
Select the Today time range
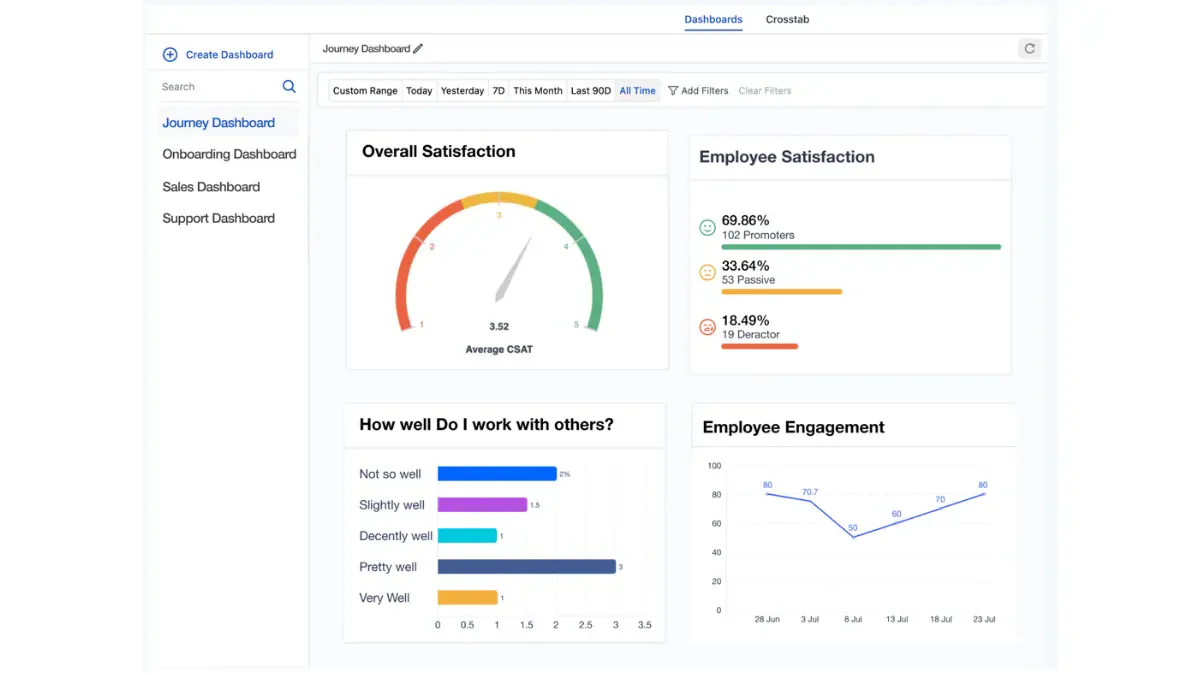tap(419, 91)
